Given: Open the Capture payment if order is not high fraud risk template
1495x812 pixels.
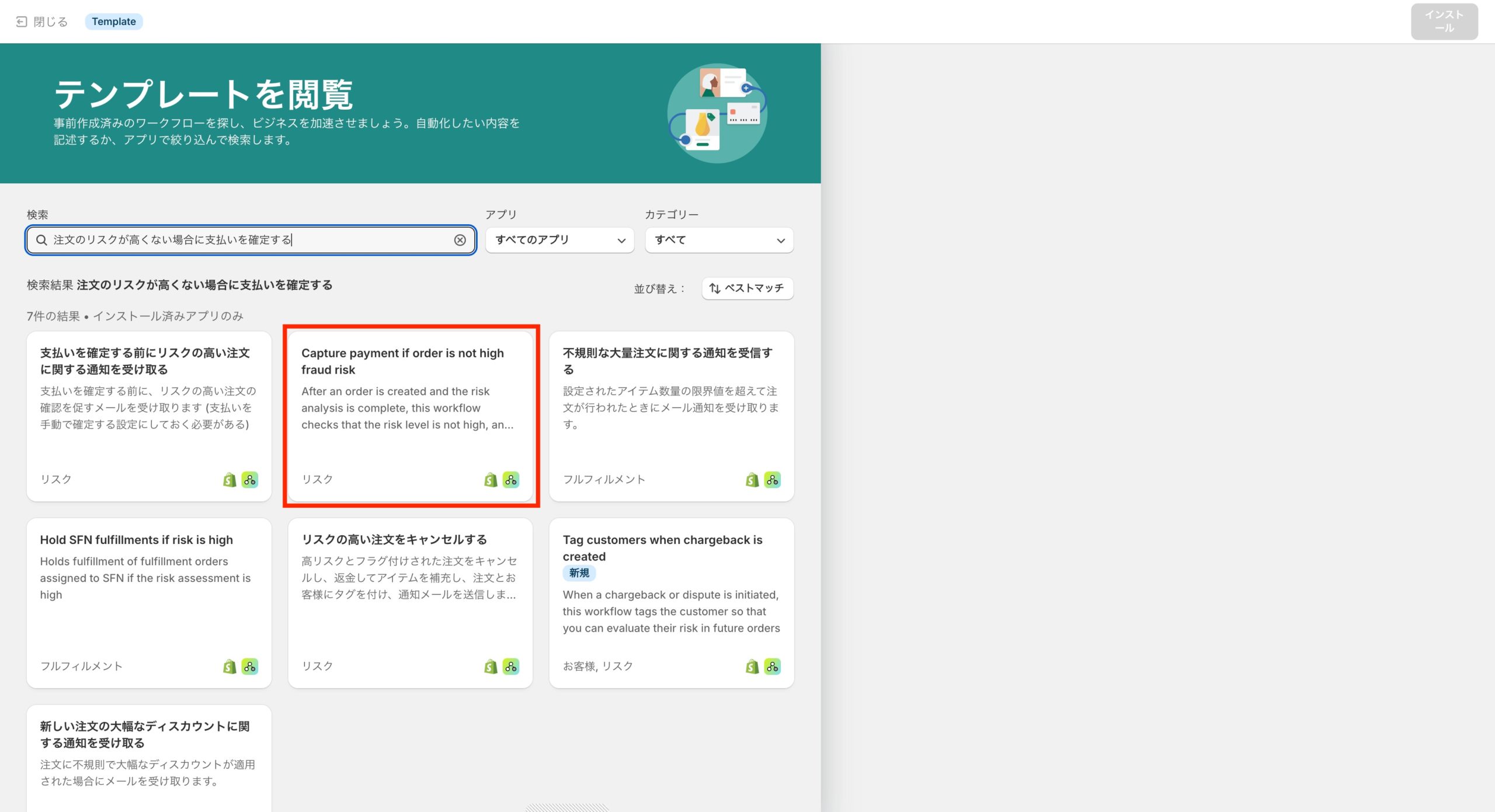Looking at the screenshot, I should (x=410, y=409).
